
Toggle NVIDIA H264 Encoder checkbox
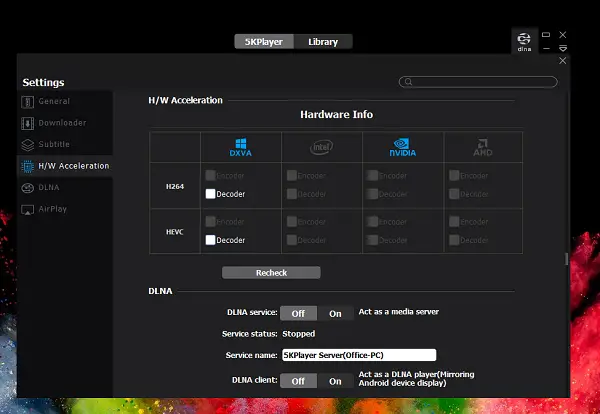click(373, 176)
